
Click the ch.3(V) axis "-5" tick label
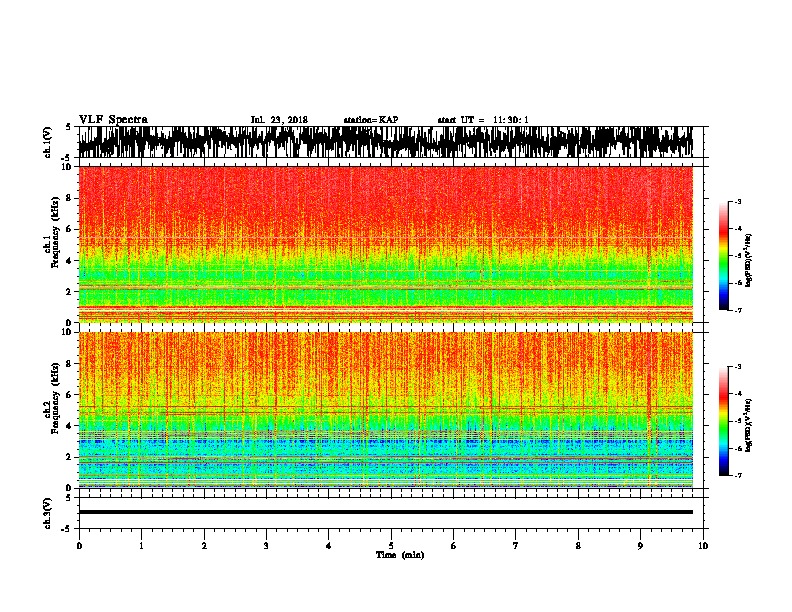point(67,529)
